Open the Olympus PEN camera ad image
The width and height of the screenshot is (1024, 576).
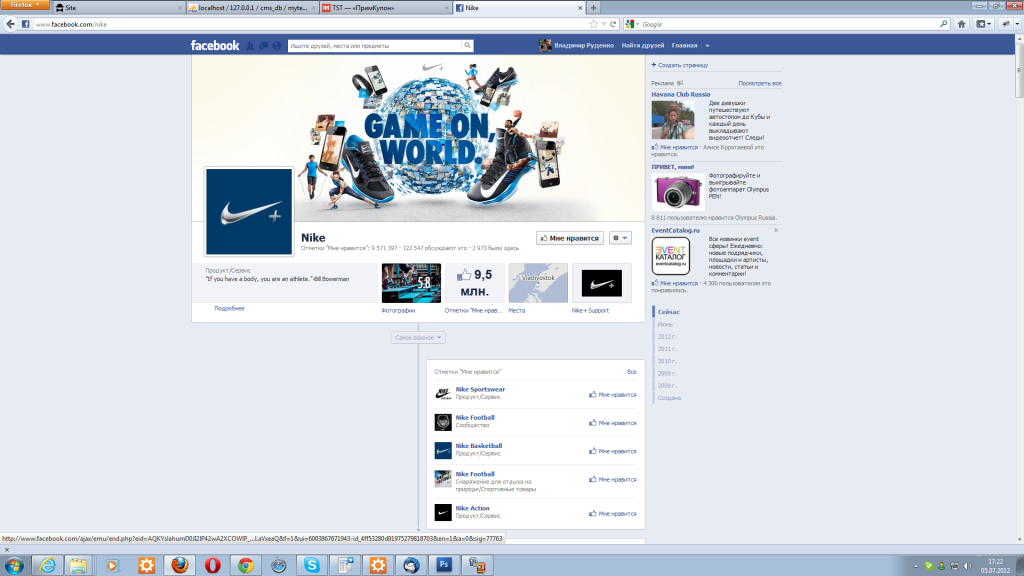tap(678, 192)
